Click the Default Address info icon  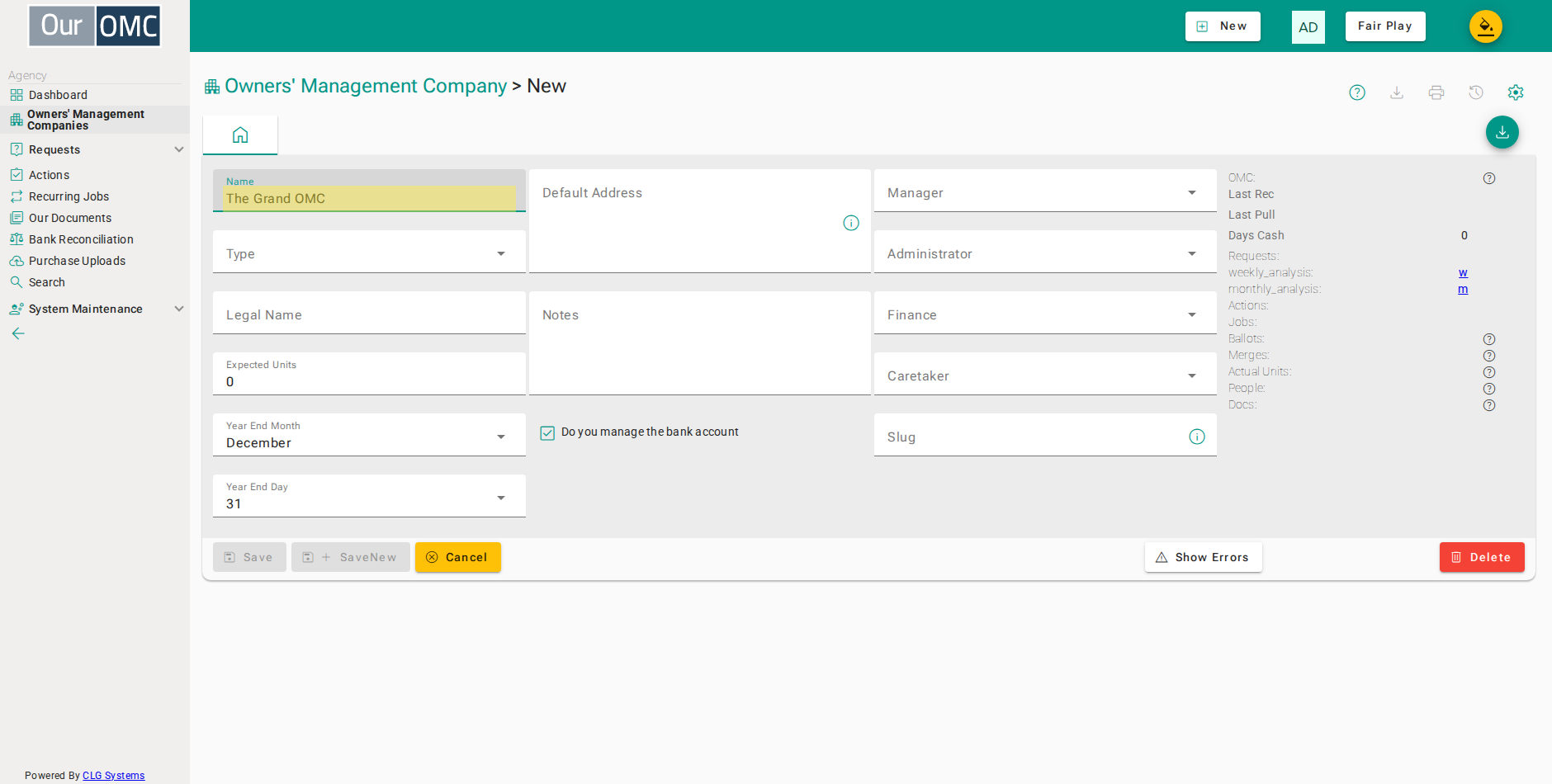(x=851, y=223)
